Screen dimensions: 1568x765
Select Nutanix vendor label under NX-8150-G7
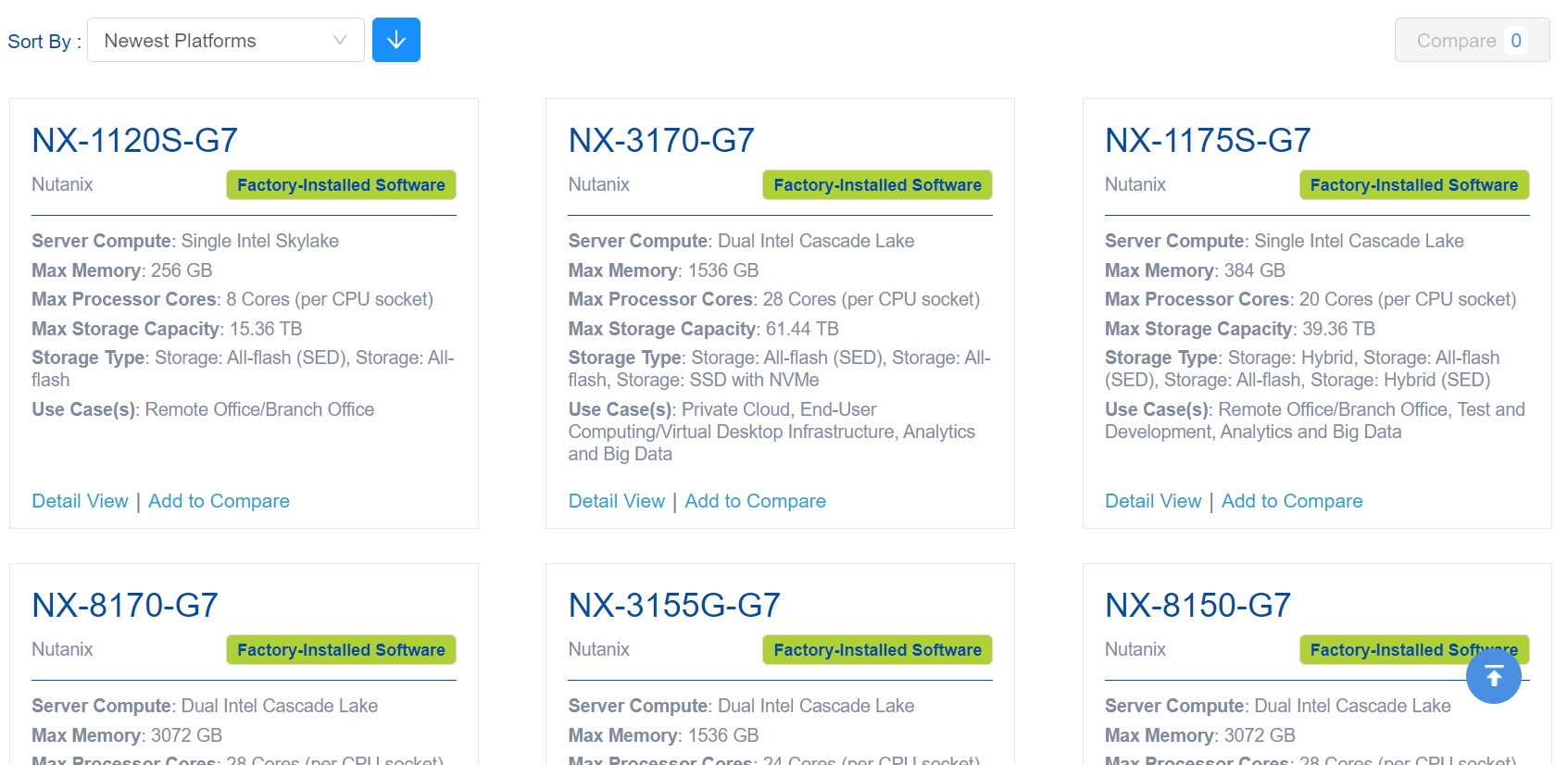(x=1135, y=649)
